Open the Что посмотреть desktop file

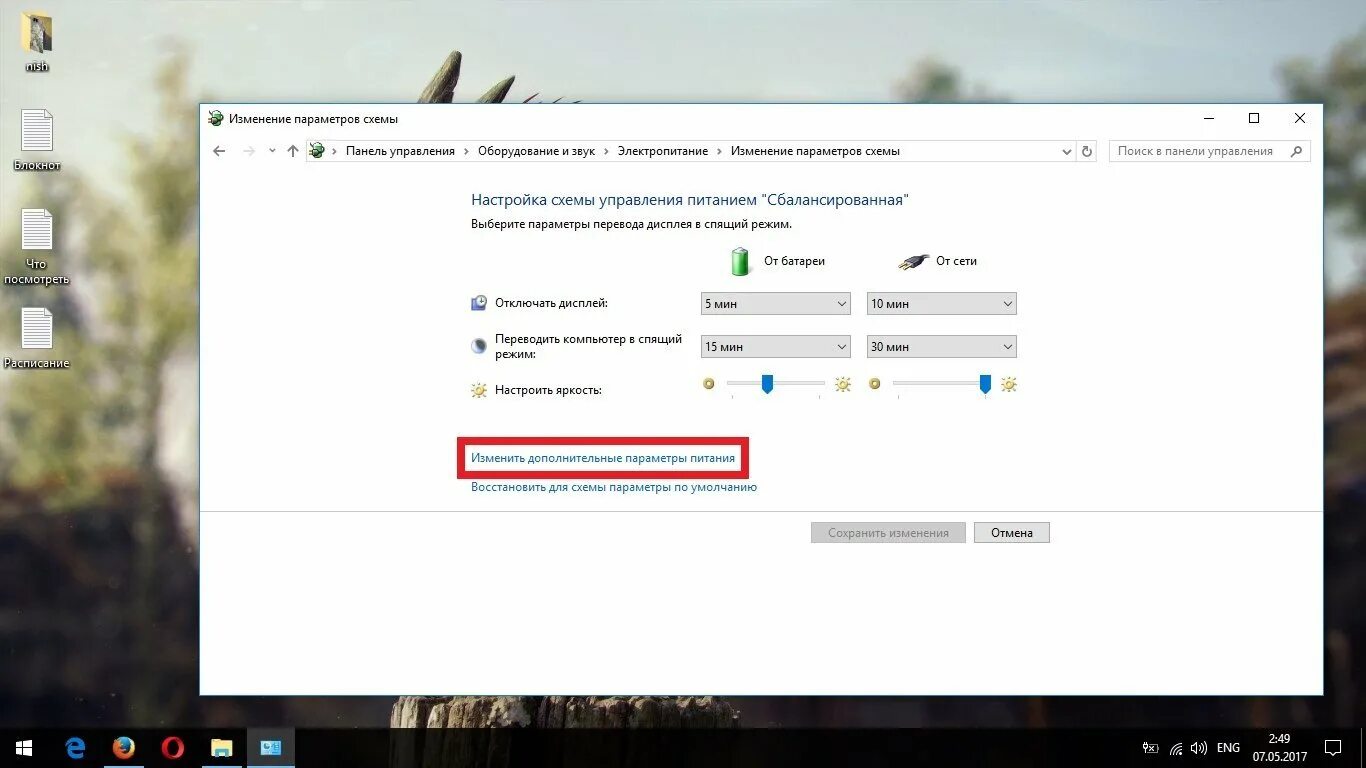click(37, 247)
